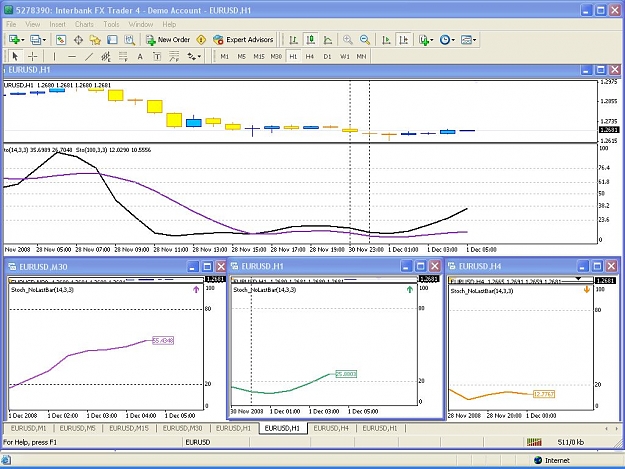Select the Trendline drawing tool
Image resolution: width=625 pixels, height=469 pixels.
(89, 57)
